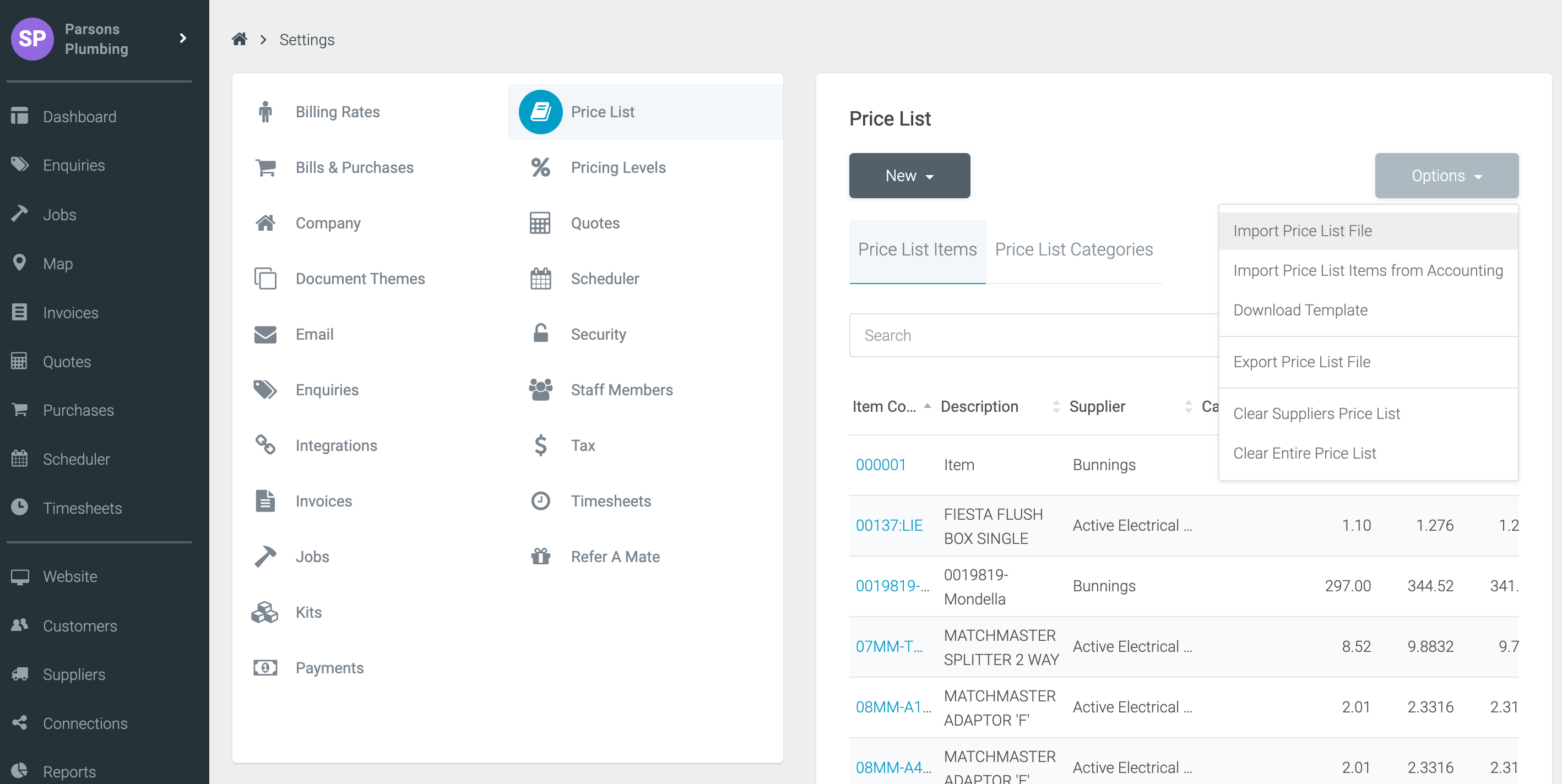Expand the Parsons Plumbing company chevron

click(182, 38)
